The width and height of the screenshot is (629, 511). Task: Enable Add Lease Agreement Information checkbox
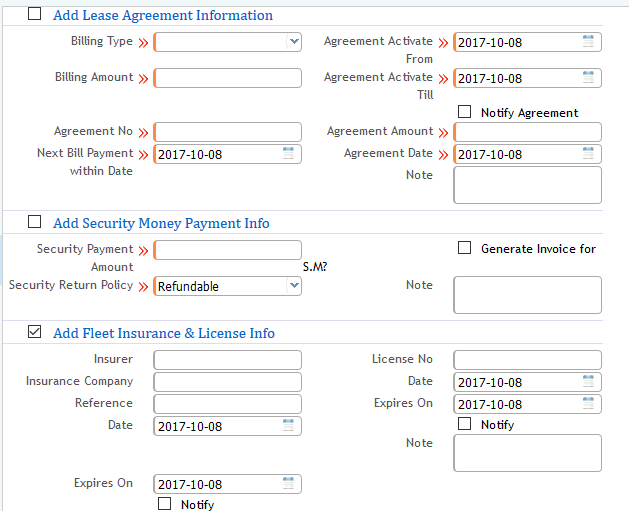35,15
